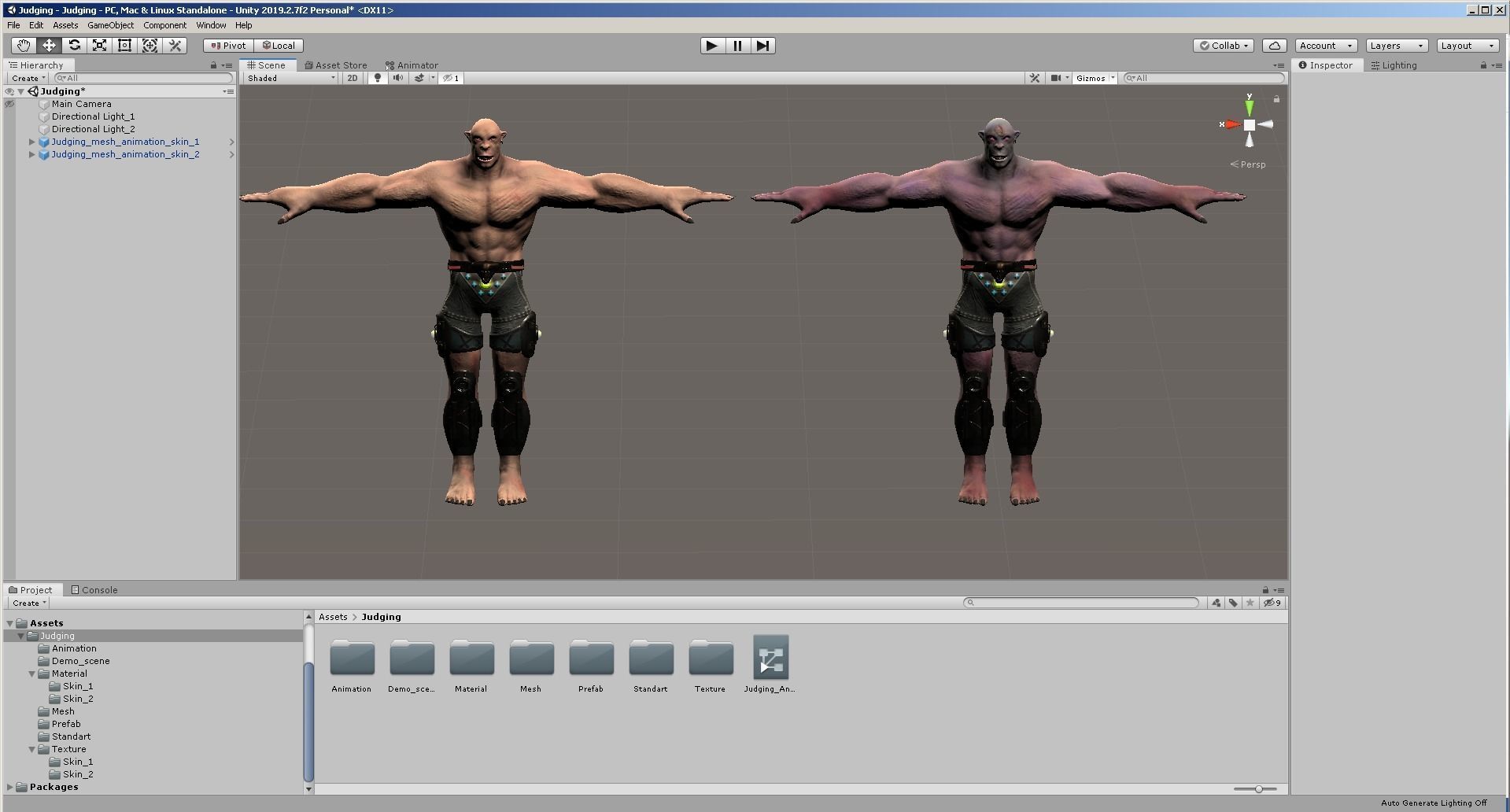Lock the Hierarchy panel
The width and height of the screenshot is (1510, 812).
coord(213,65)
